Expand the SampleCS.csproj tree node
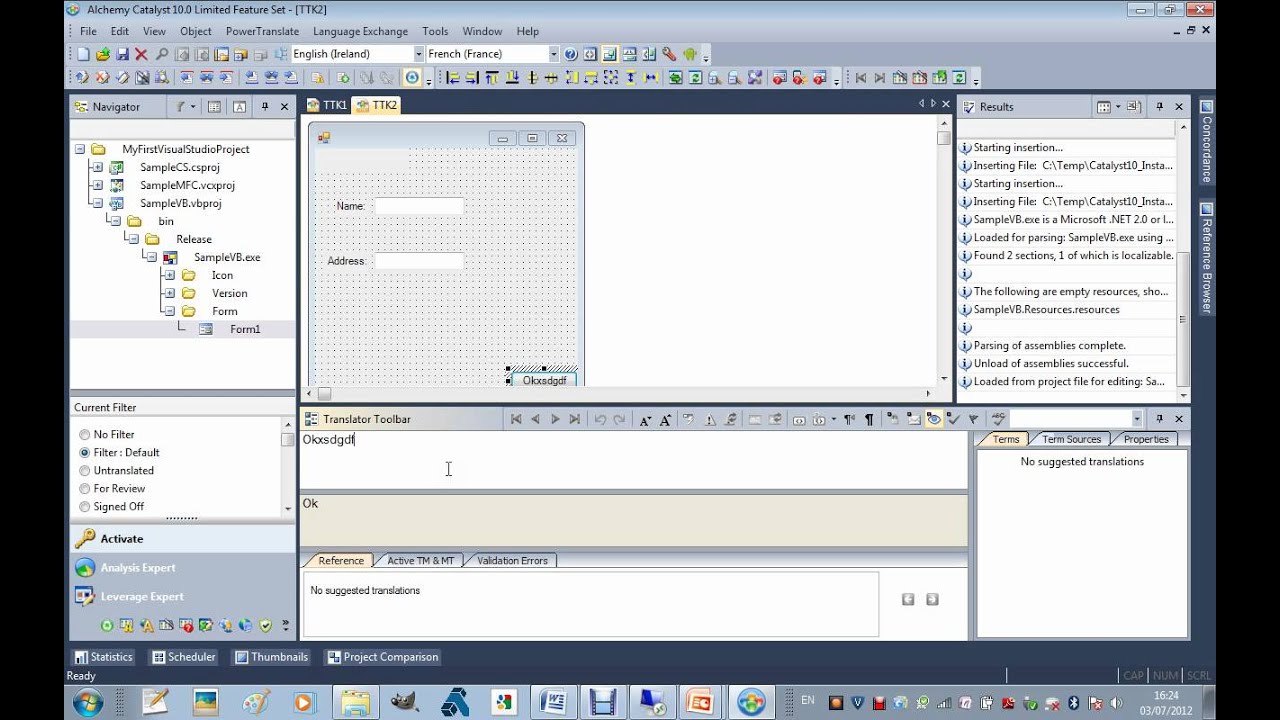The width and height of the screenshot is (1280, 720). tap(97, 167)
